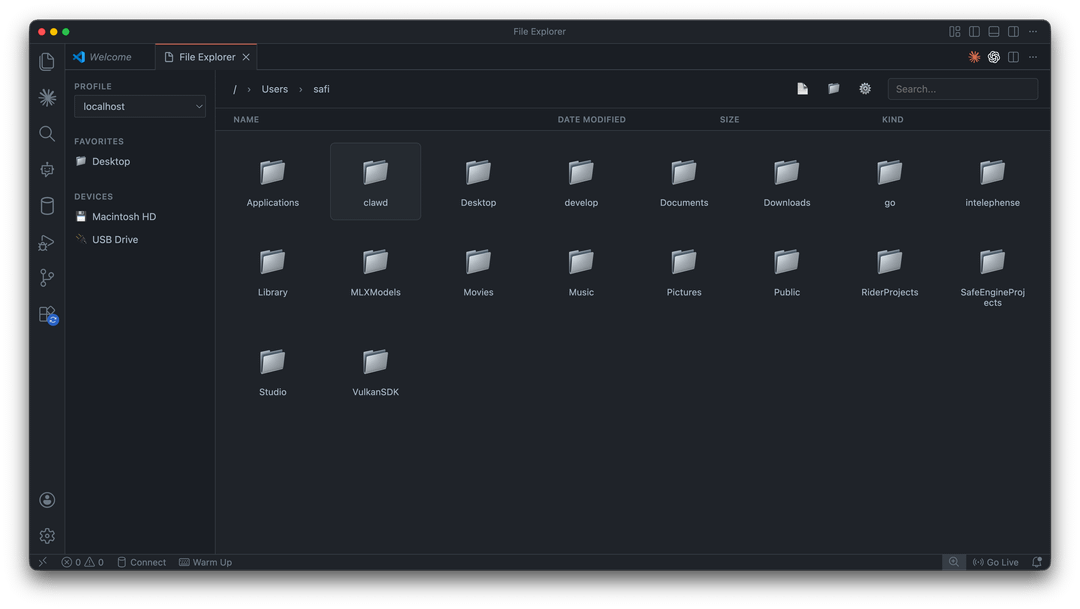This screenshot has height=609, width=1080.
Task: Toggle the secondary side bar visibility
Action: [1013, 32]
